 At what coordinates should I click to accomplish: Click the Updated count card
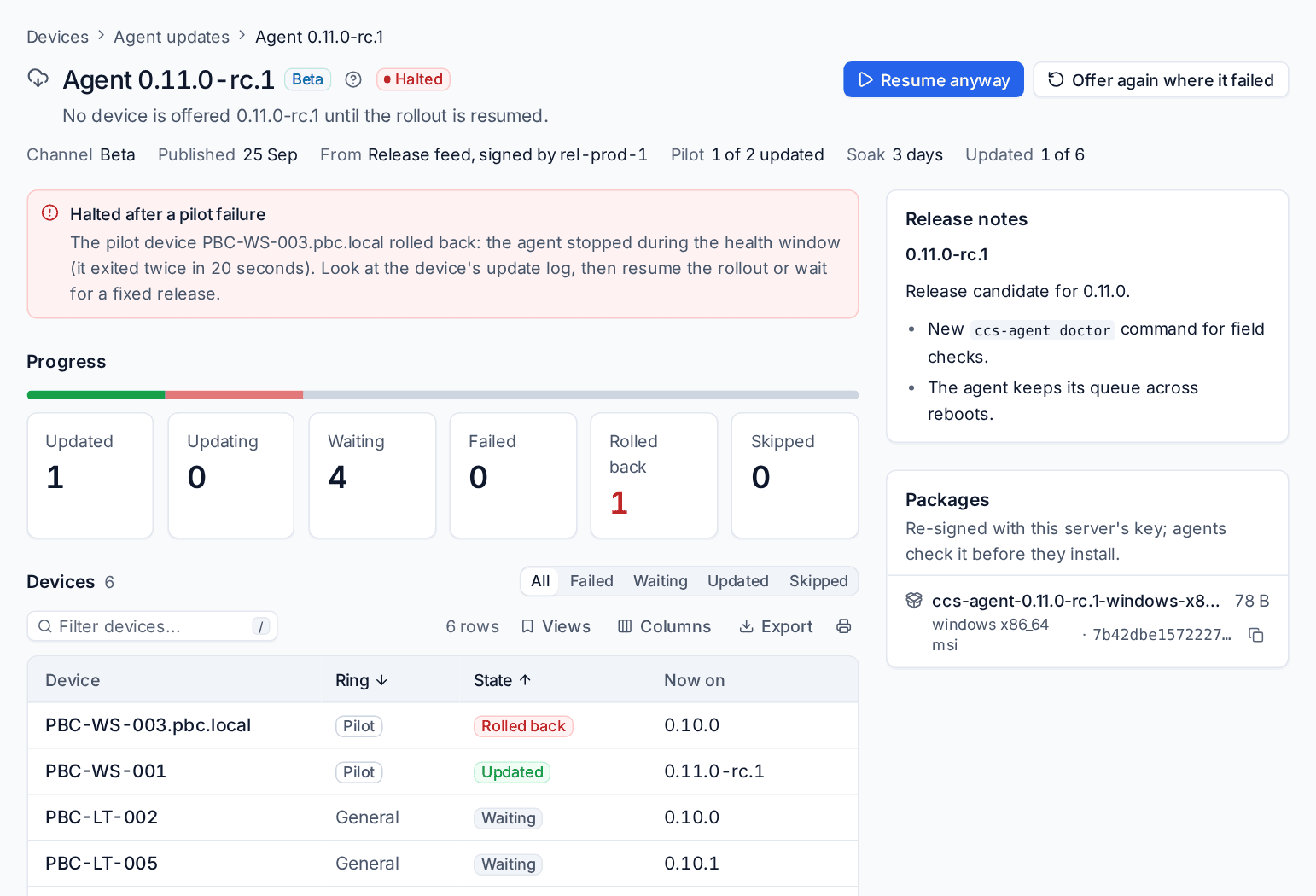[90, 476]
